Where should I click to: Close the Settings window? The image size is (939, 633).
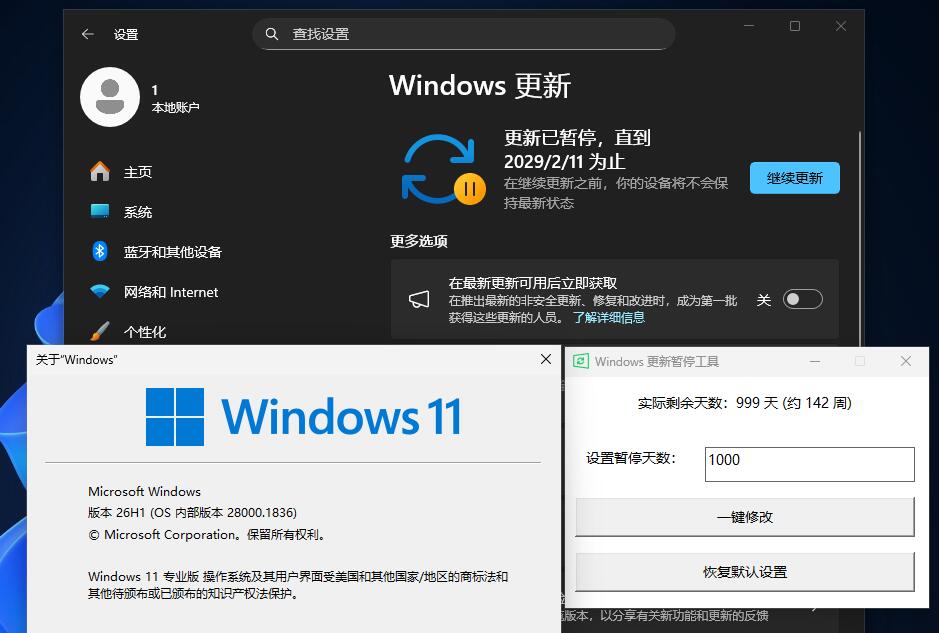(x=841, y=26)
